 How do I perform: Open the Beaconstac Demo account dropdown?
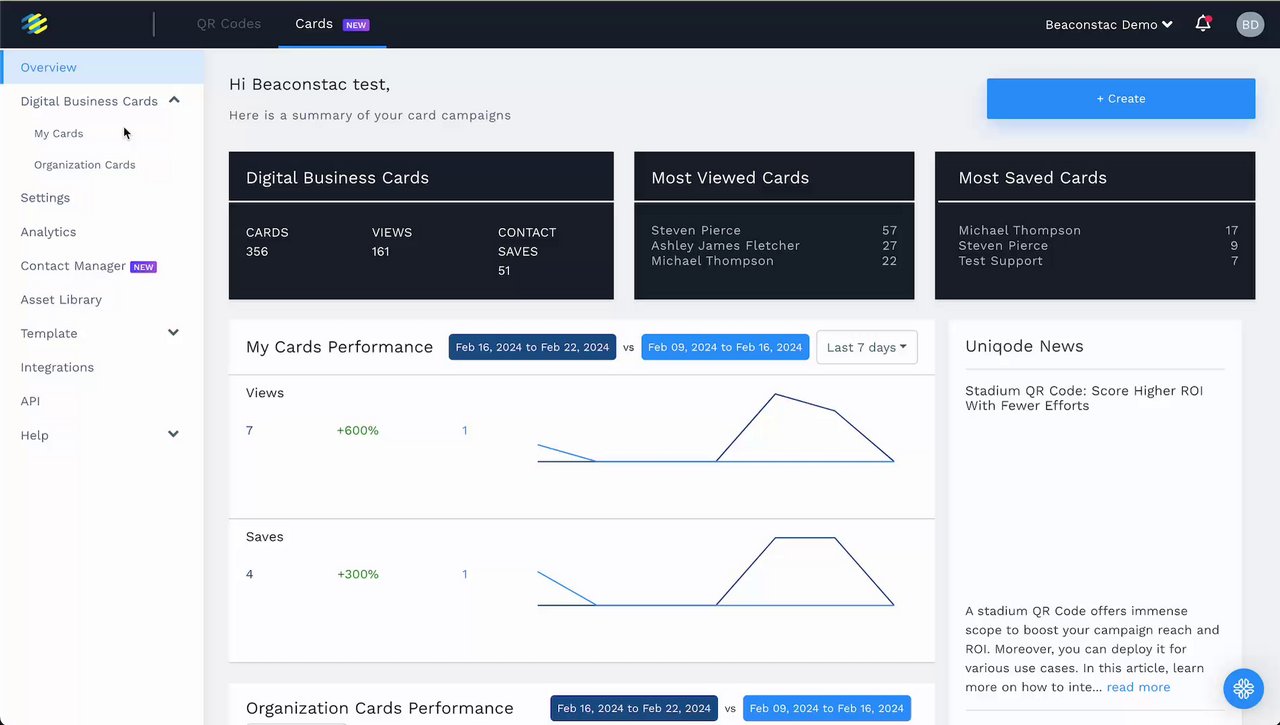(1108, 24)
